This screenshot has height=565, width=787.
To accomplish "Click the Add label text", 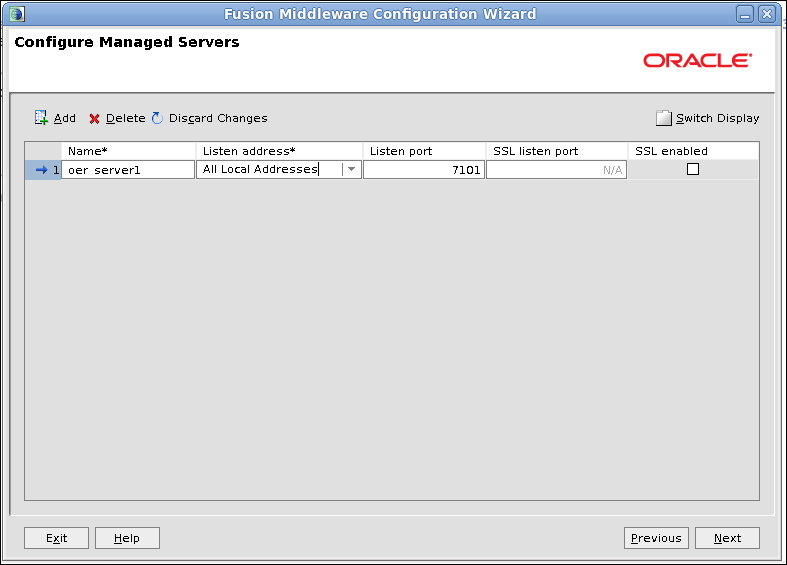I will pyautogui.click(x=65, y=118).
